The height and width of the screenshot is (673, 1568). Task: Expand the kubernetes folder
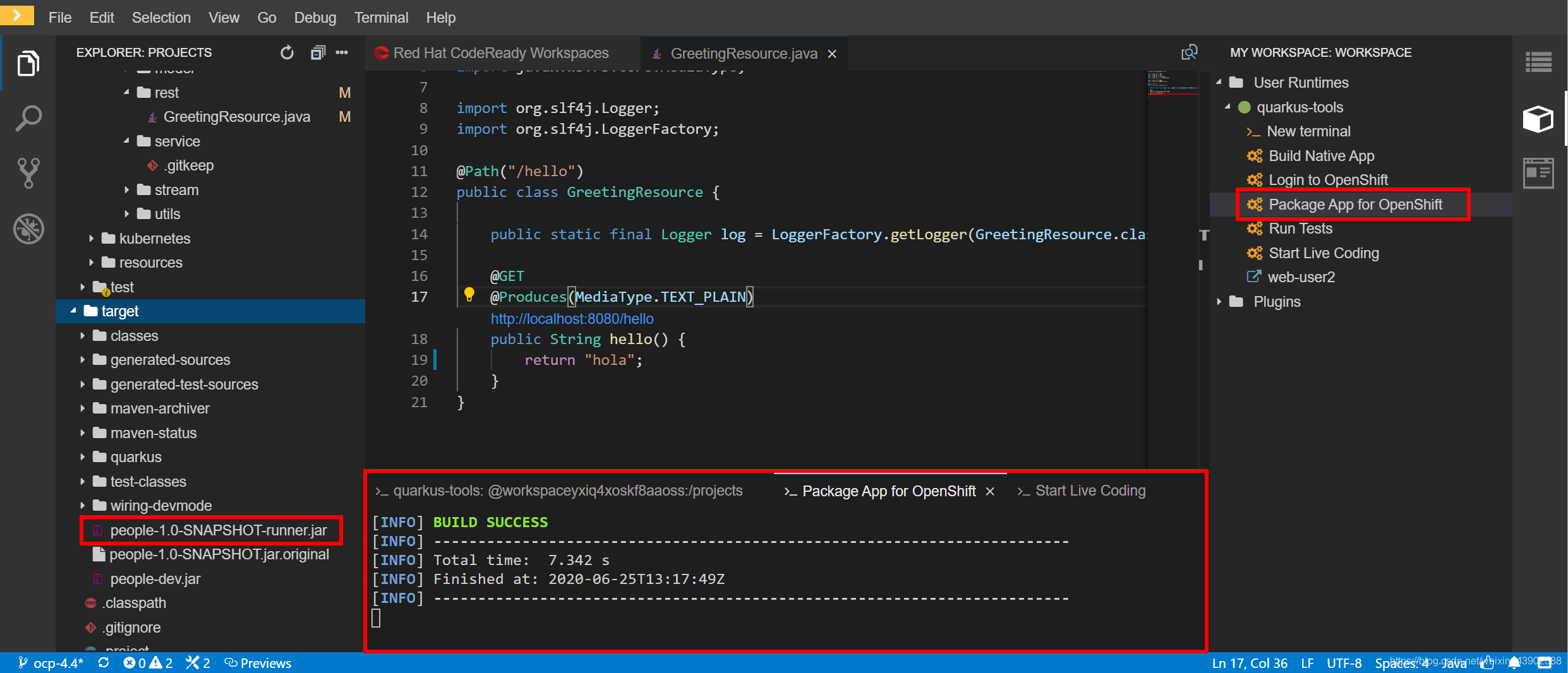pyautogui.click(x=91, y=238)
